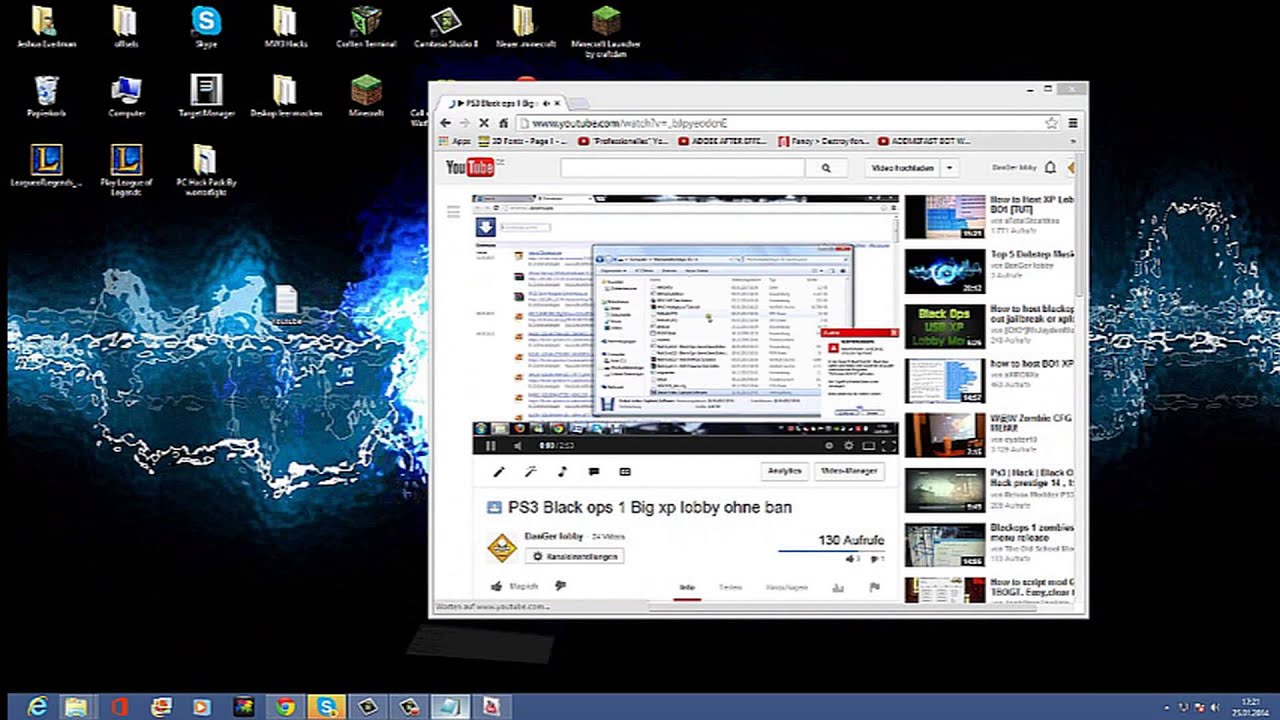The width and height of the screenshot is (1280, 720).
Task: Open the Black Ops USB XP Lobby thumbnail
Action: click(945, 327)
